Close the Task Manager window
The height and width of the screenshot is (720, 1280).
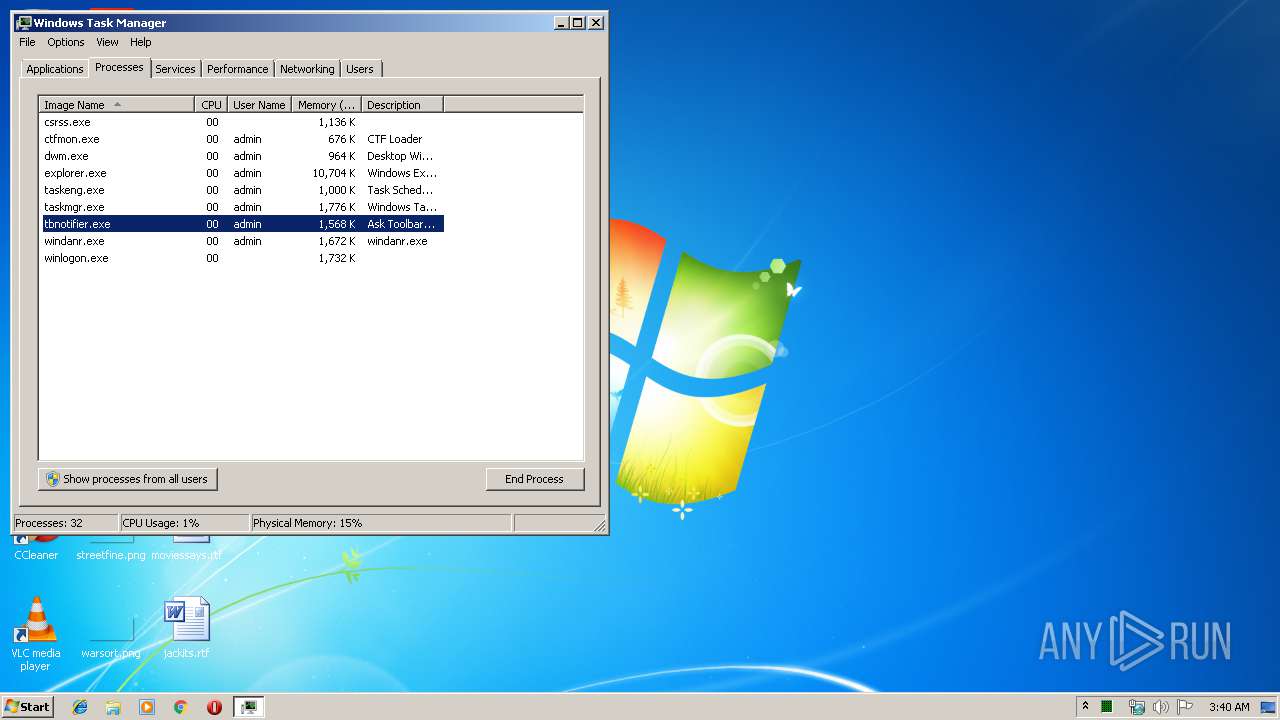tap(596, 22)
